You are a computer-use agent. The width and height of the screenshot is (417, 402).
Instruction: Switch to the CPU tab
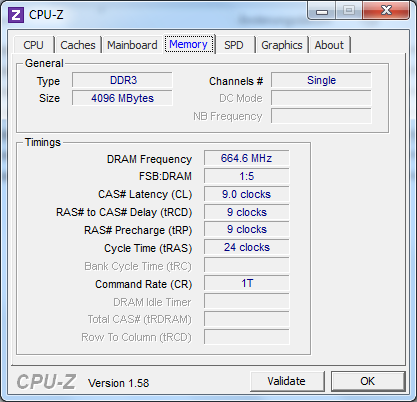[33, 45]
